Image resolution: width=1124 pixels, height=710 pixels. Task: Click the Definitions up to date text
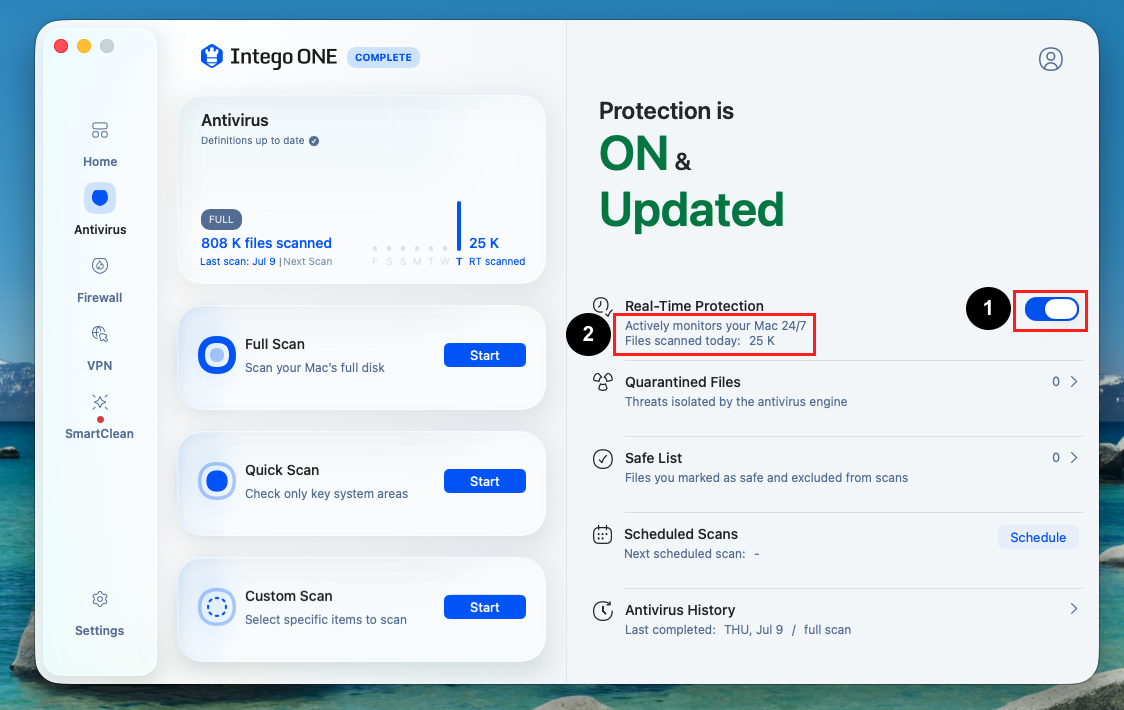252,141
